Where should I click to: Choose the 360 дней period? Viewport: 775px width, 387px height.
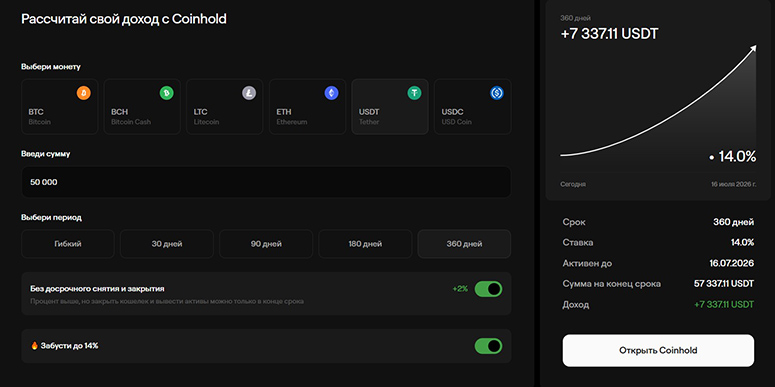(x=464, y=244)
